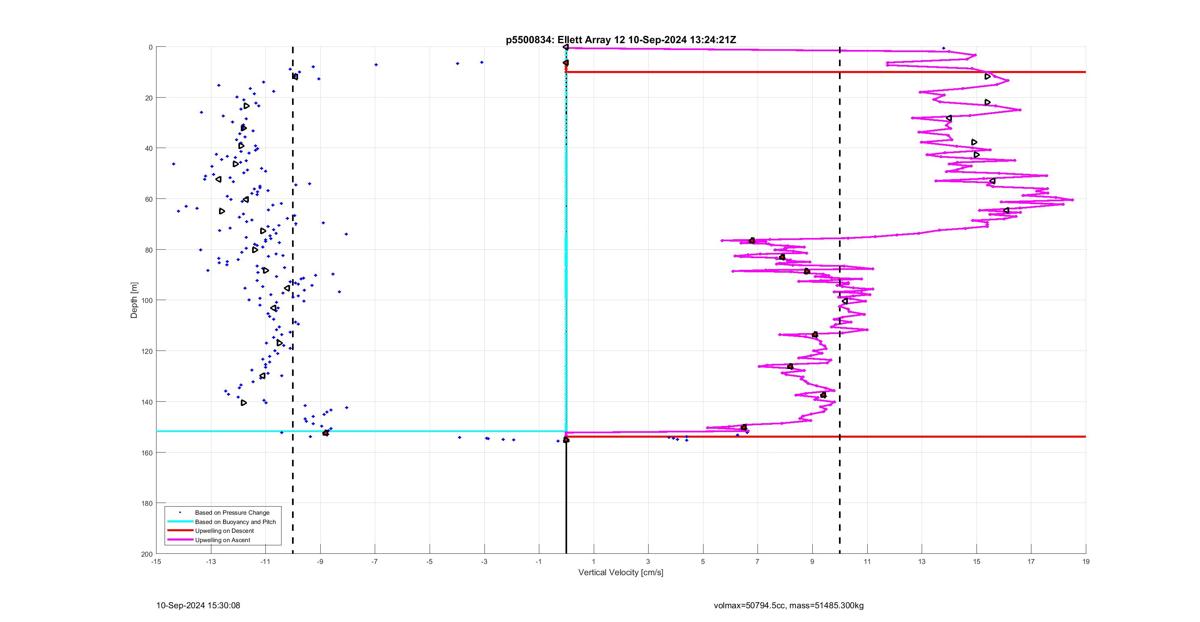Click the x-axis tick label '-7'

[x=375, y=562]
